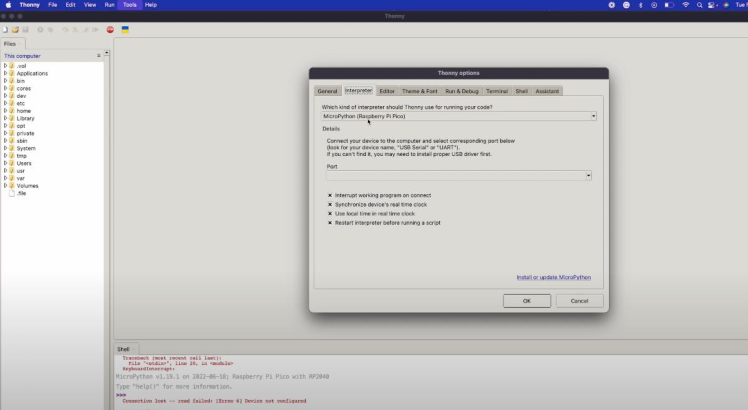Switch to the Theme & Font tab
Image resolution: width=748 pixels, height=410 pixels.
pos(420,91)
